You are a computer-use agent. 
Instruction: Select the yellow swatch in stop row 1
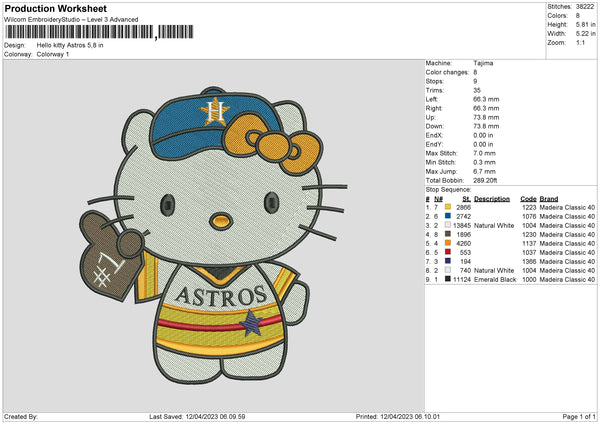click(x=448, y=207)
